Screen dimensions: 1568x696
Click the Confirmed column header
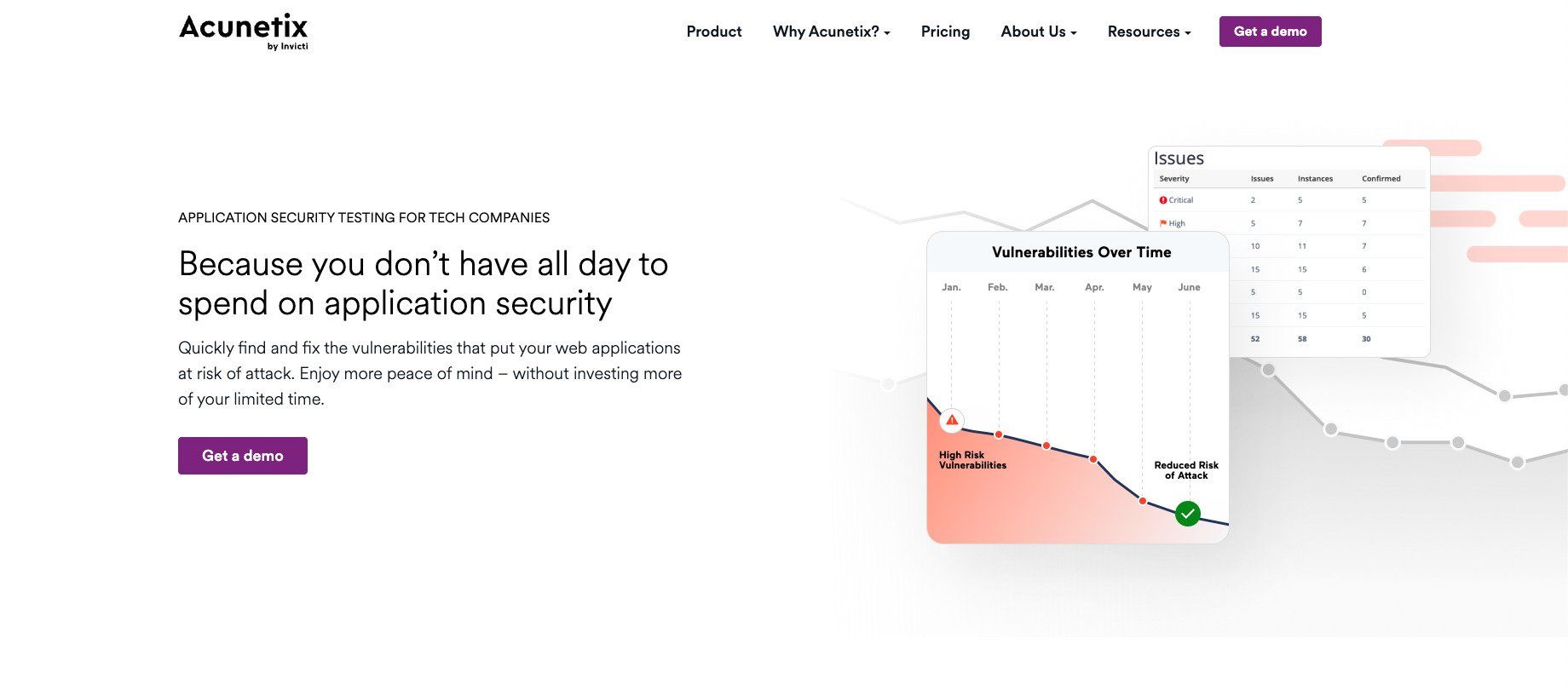[x=1381, y=179]
